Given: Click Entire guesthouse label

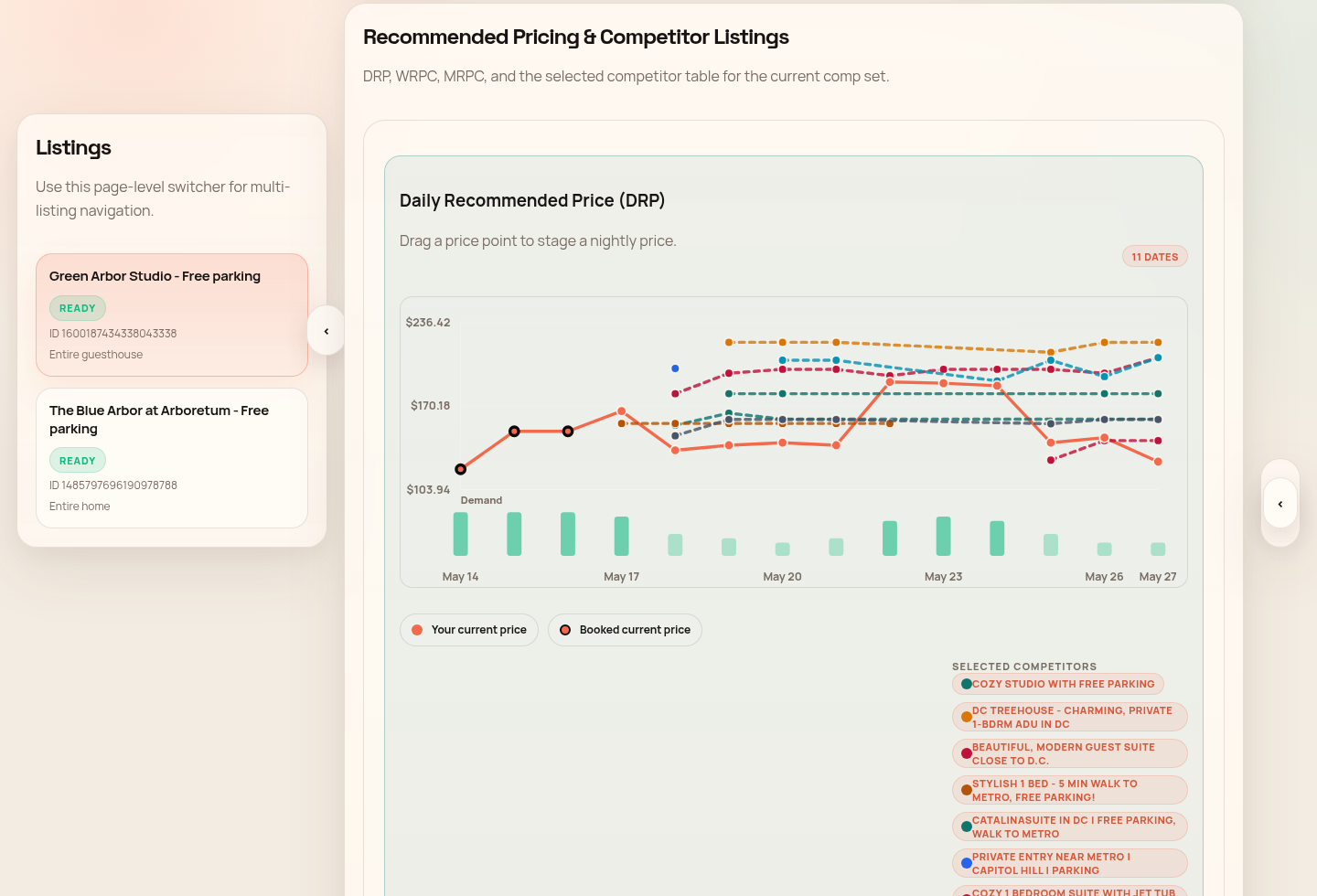Looking at the screenshot, I should click(96, 355).
